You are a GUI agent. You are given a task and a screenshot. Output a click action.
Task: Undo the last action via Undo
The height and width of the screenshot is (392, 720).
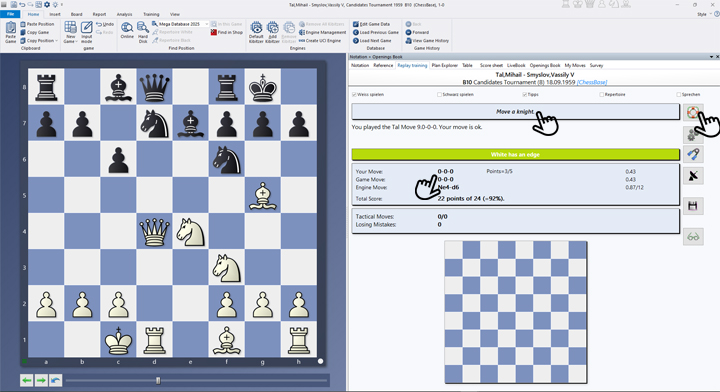(105, 24)
